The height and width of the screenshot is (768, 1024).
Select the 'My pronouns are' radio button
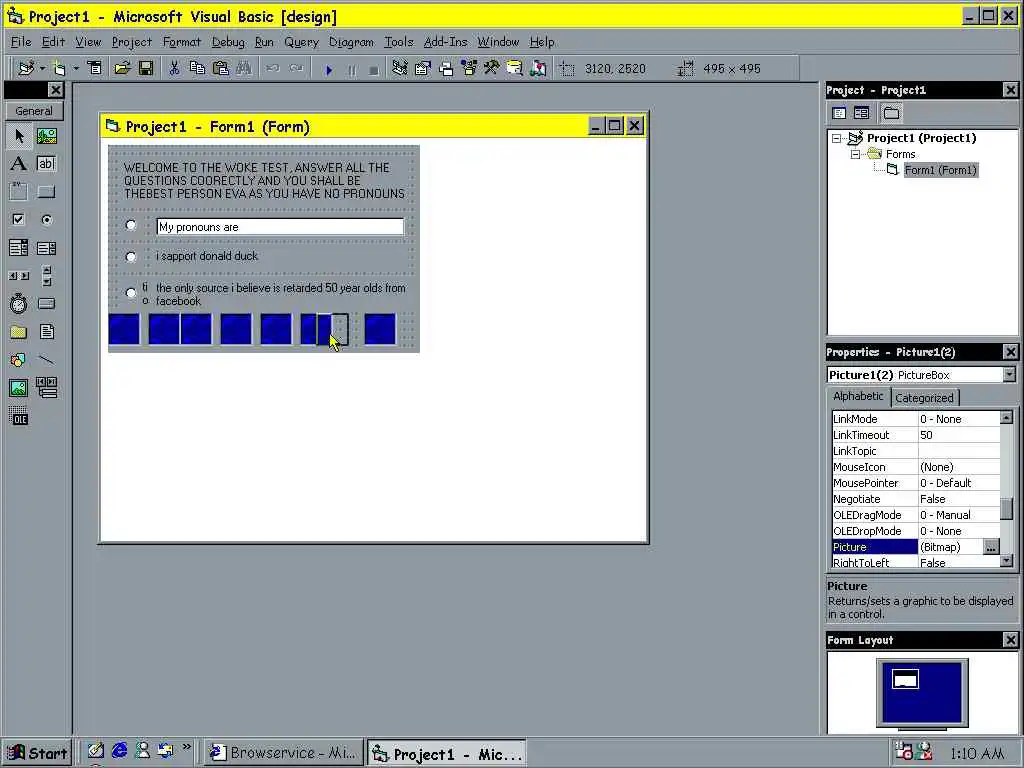131,225
